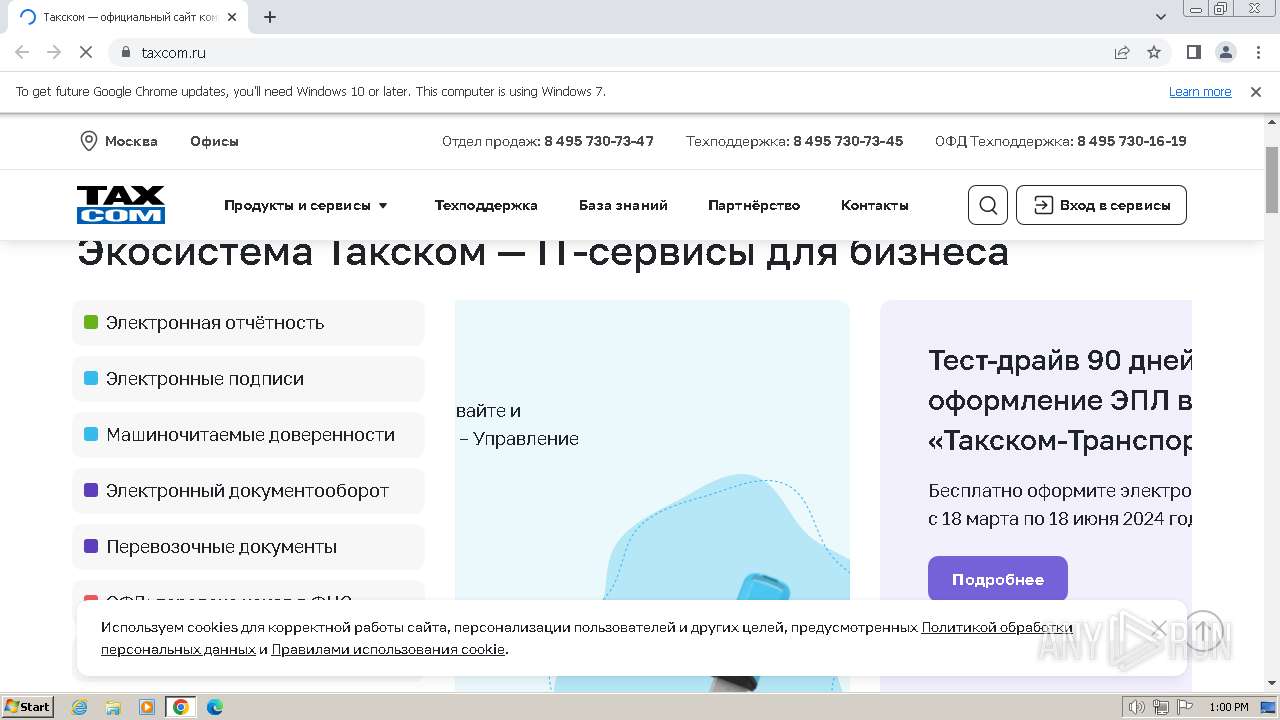Open Партнёрство menu item

click(754, 205)
